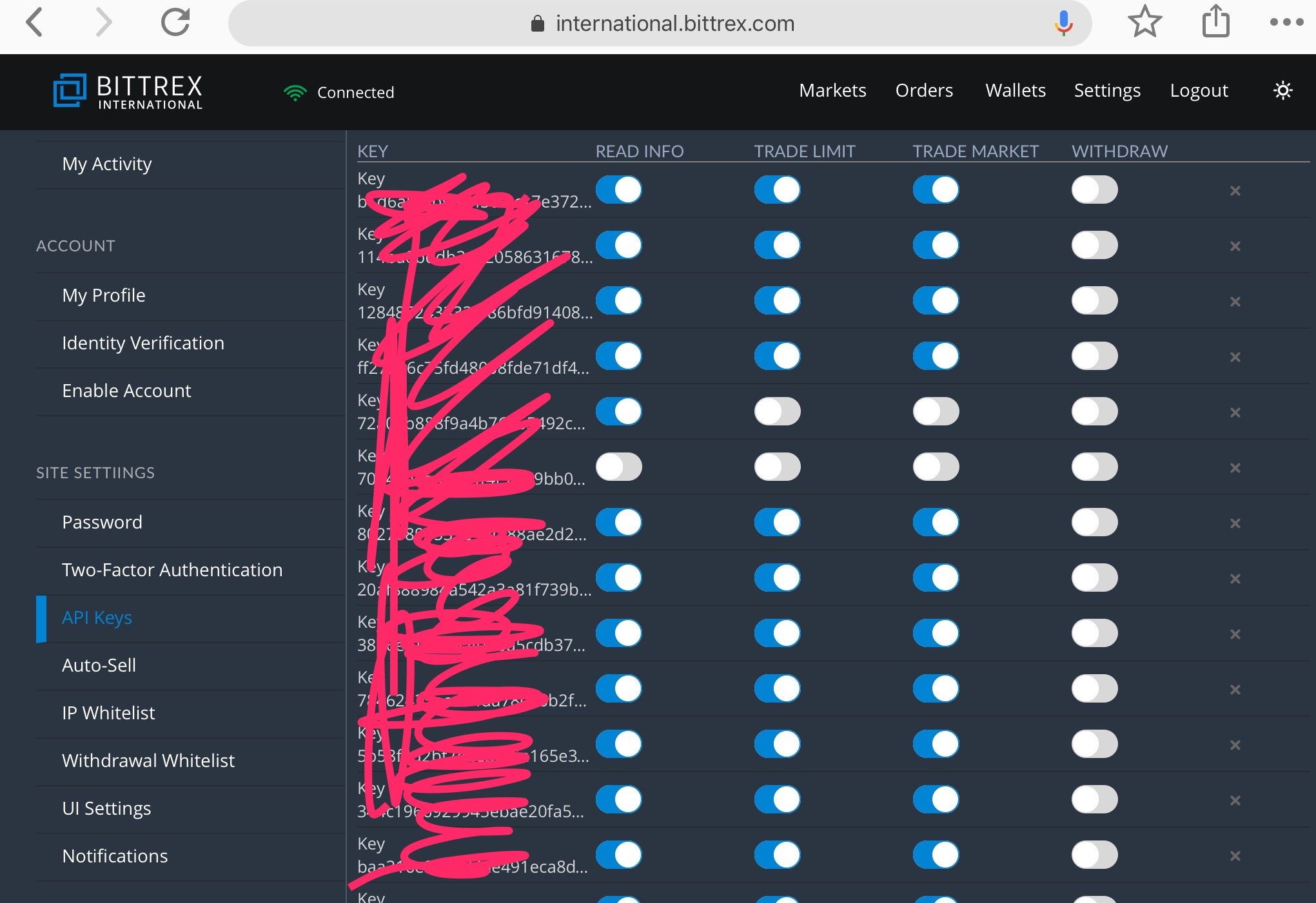Reload the page with the refresh icon

(x=175, y=22)
